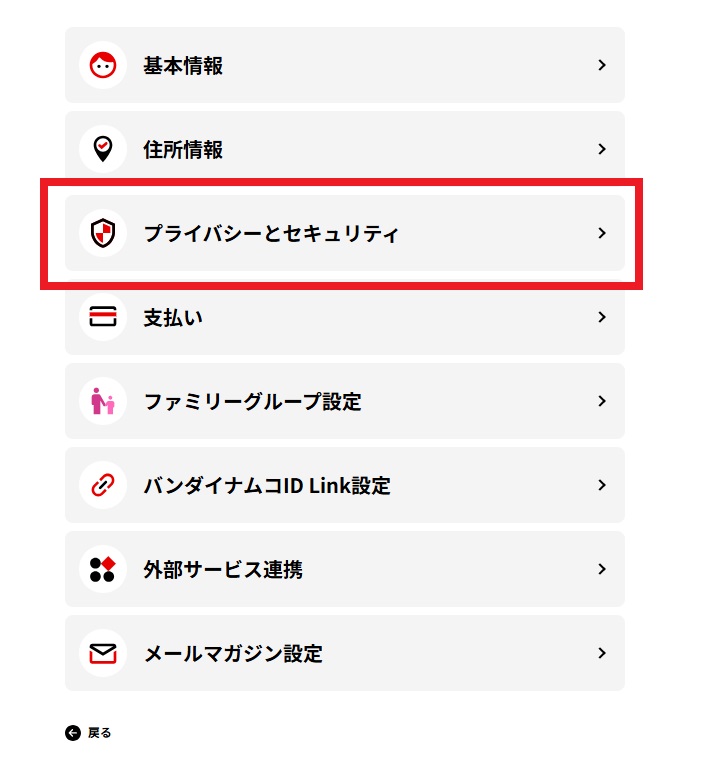Open the ファミリーグループ設定 menu item
721x760 pixels.
click(253, 402)
